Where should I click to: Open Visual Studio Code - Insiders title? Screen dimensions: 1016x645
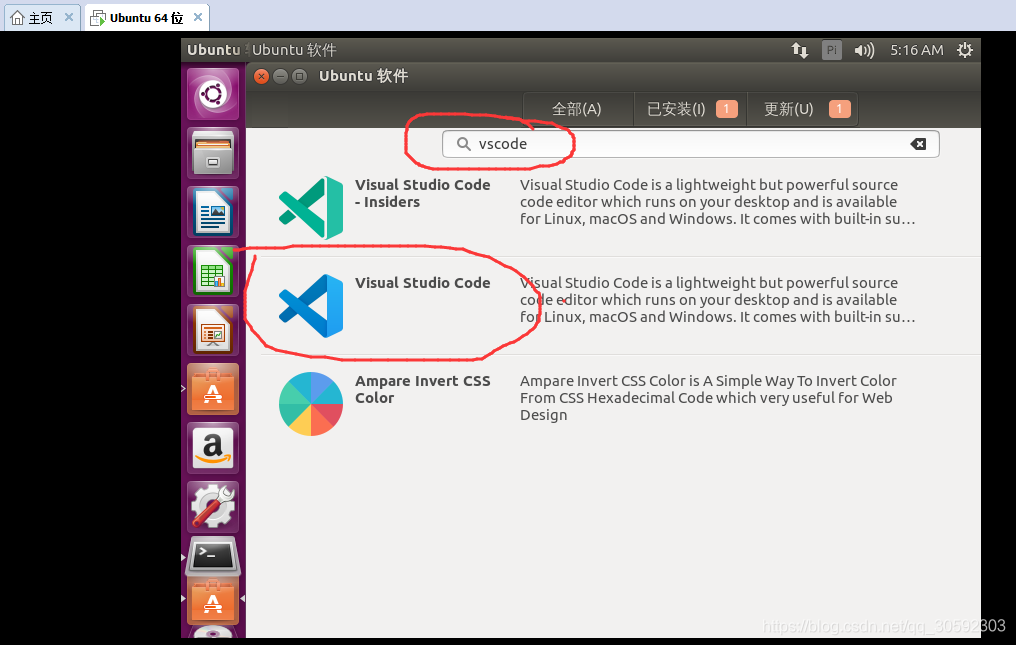point(422,193)
